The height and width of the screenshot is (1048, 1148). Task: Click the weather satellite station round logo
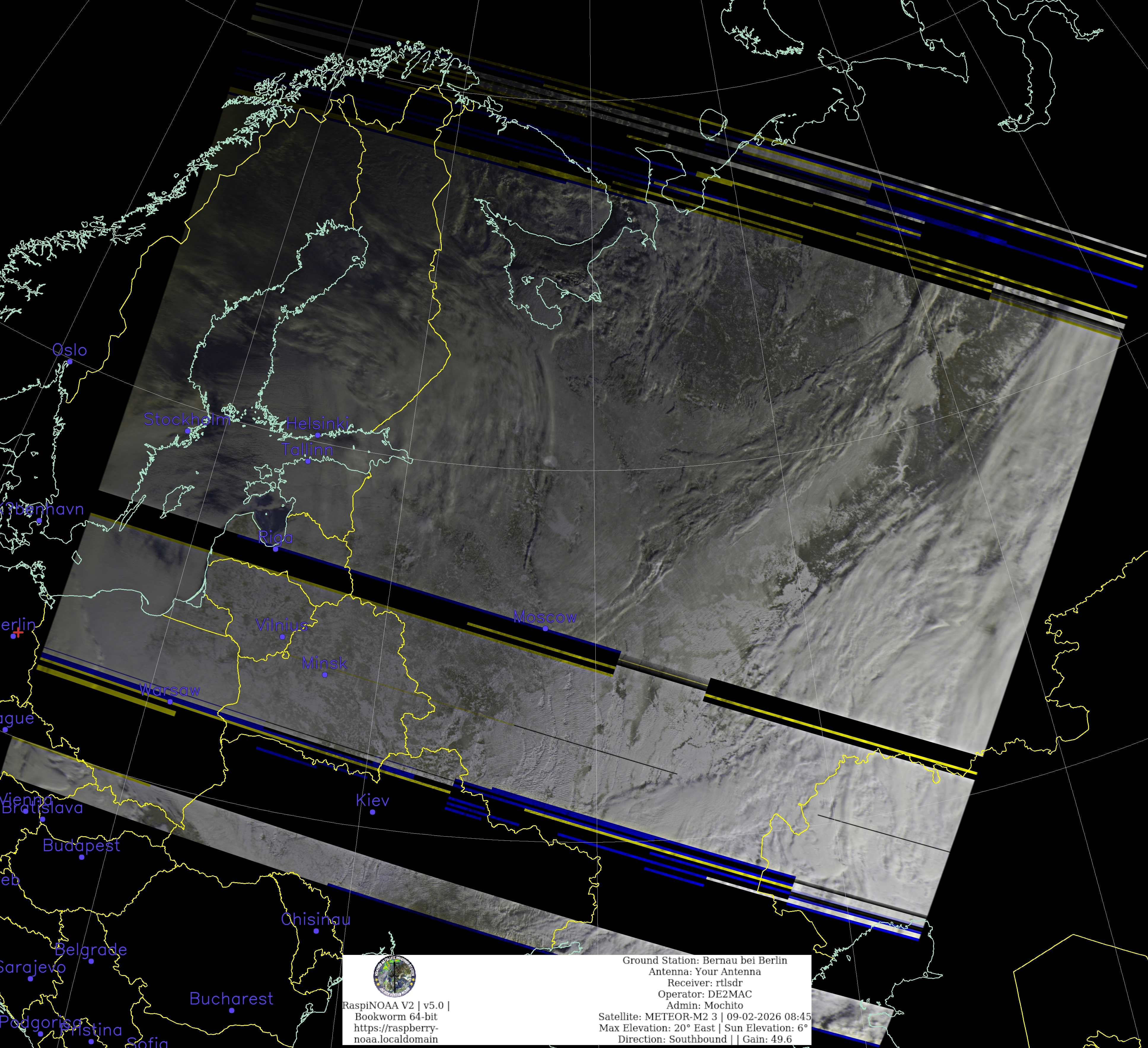[x=395, y=976]
